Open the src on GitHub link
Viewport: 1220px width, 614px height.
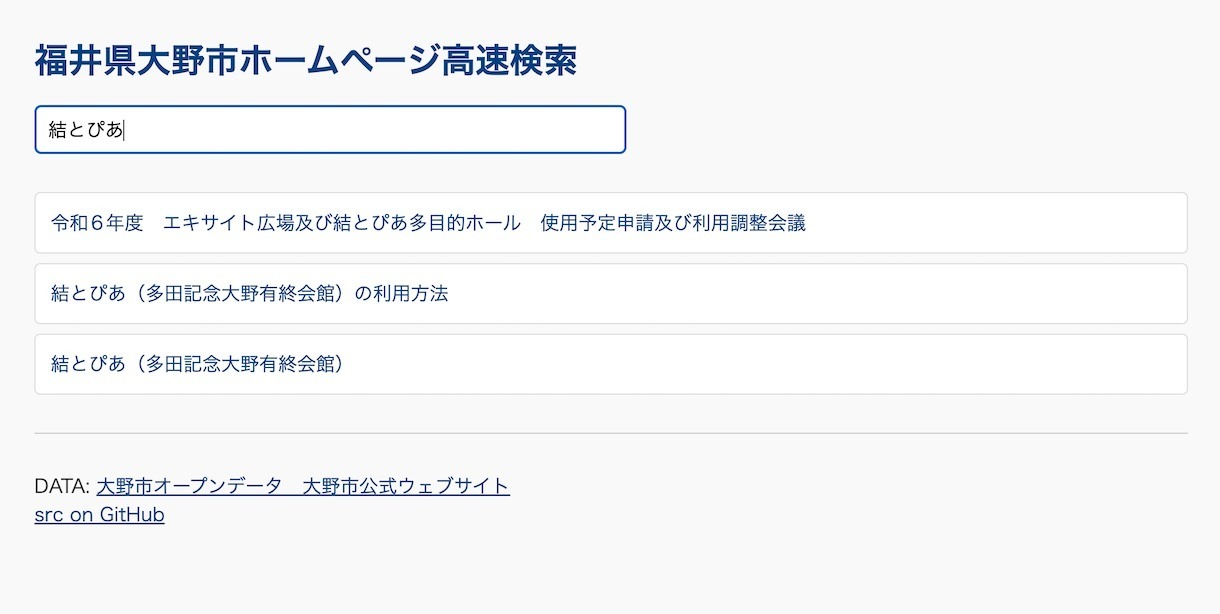pyautogui.click(x=99, y=515)
